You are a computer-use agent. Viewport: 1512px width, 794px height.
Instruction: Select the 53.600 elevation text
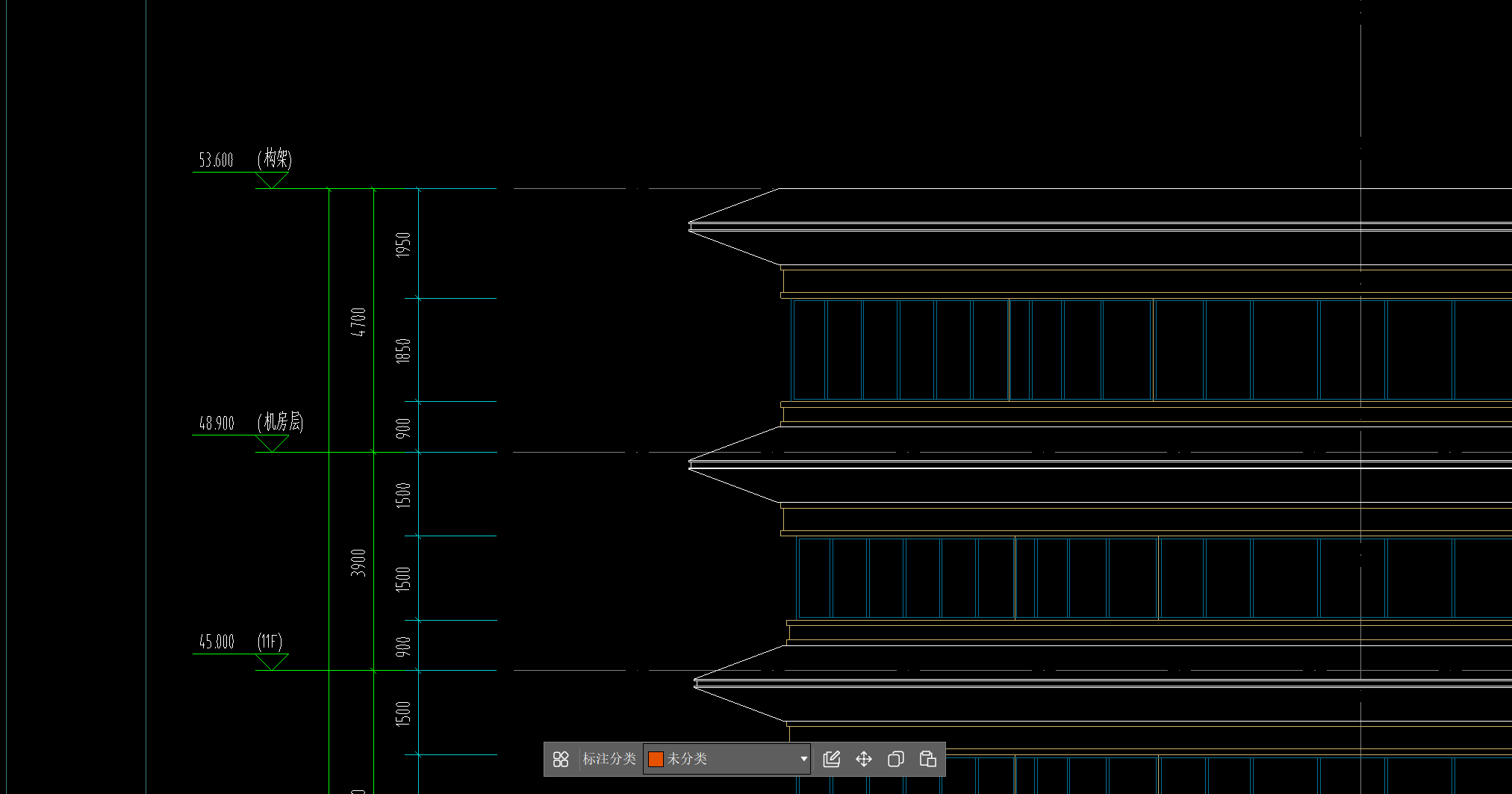pyautogui.click(x=216, y=160)
